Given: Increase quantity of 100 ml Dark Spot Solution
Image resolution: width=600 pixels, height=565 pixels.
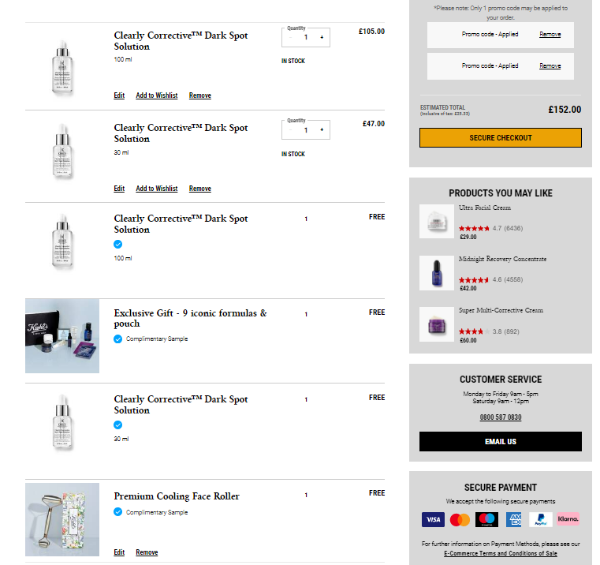Looking at the screenshot, I should pos(321,38).
